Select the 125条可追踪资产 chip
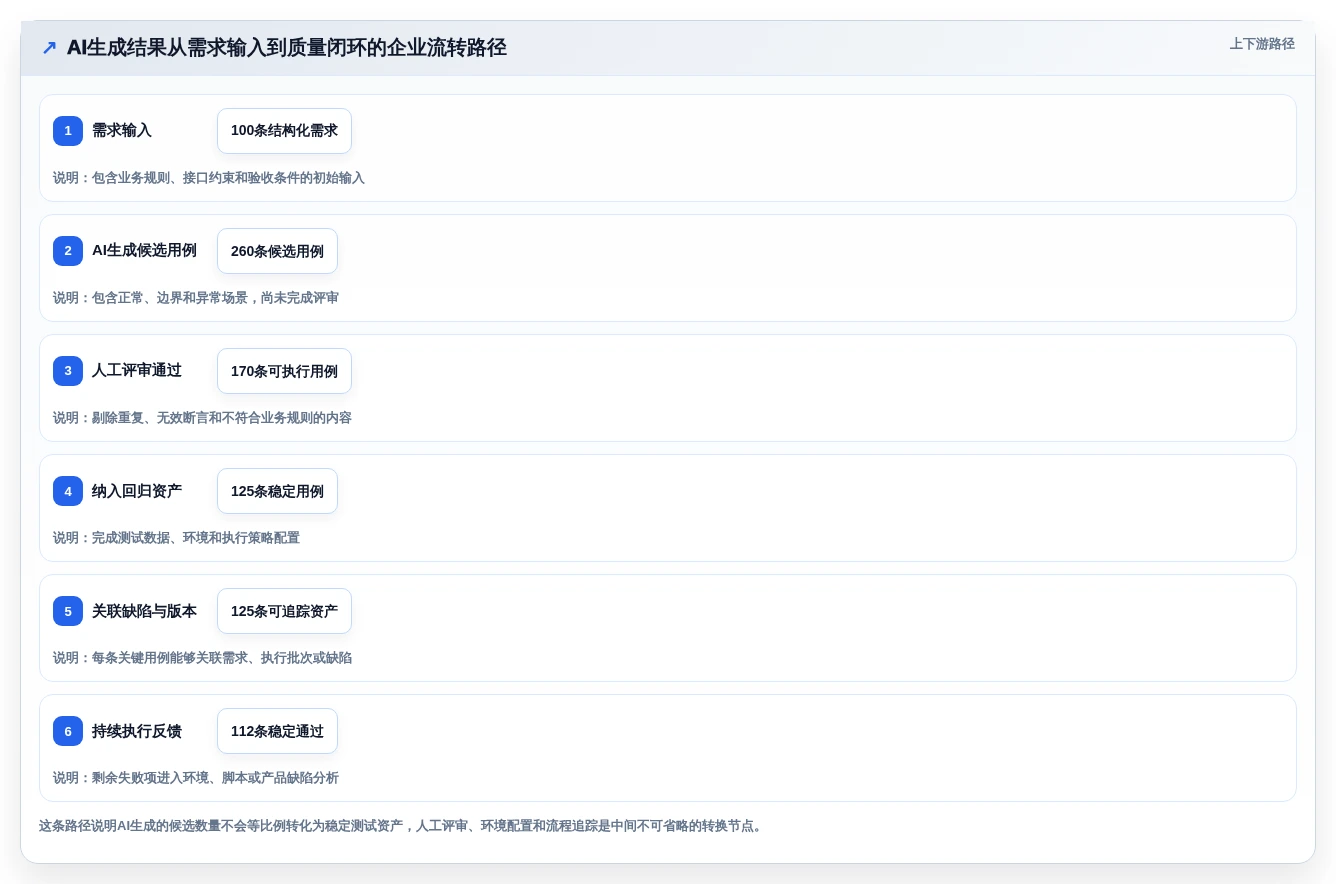1336x884 pixels. point(284,611)
